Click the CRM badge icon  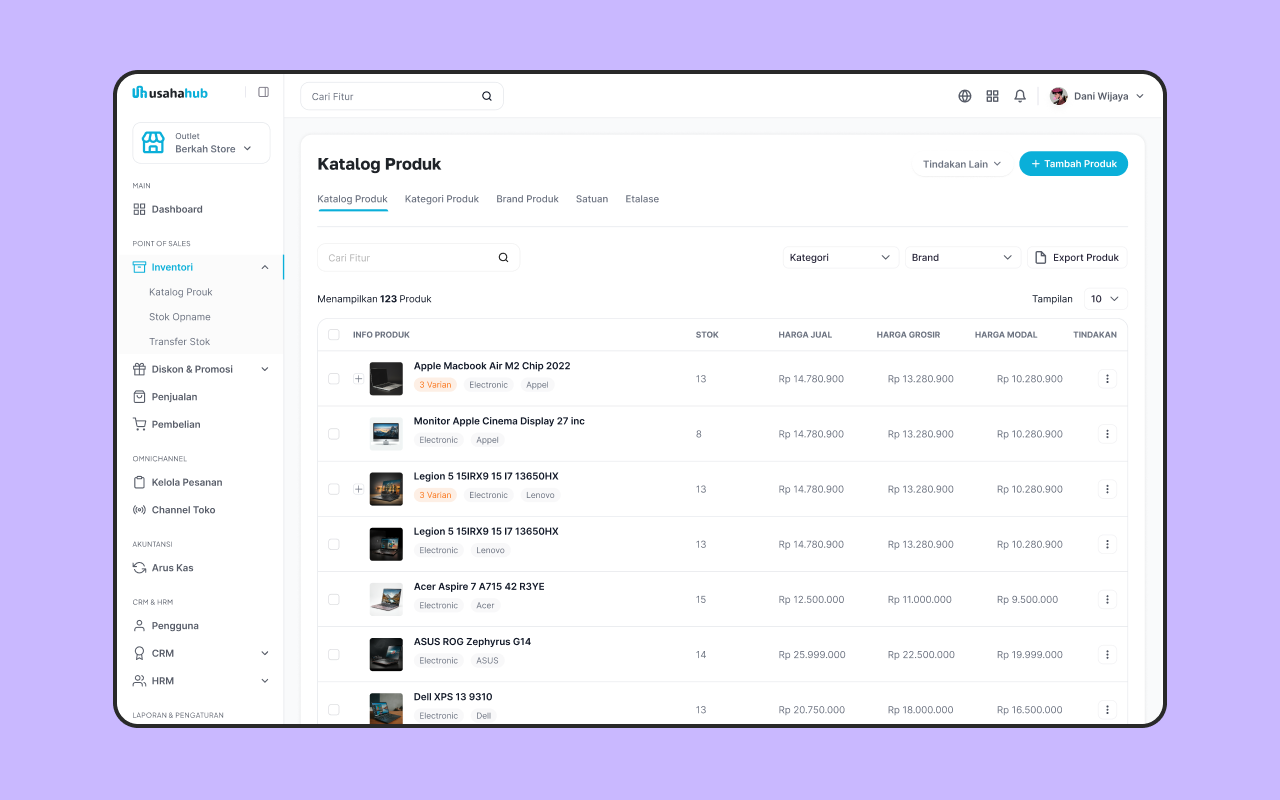click(x=139, y=653)
